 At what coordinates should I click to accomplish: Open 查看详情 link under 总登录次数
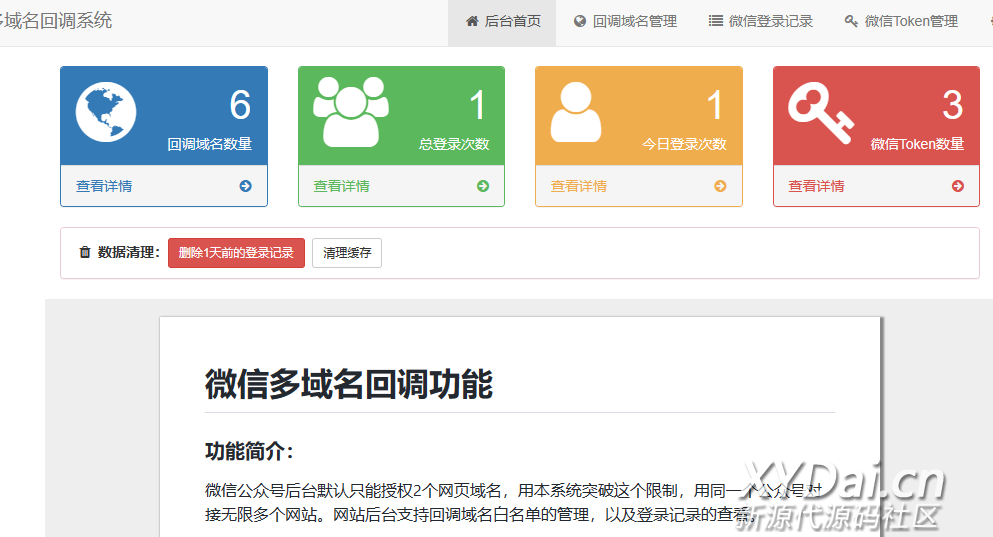[342, 186]
